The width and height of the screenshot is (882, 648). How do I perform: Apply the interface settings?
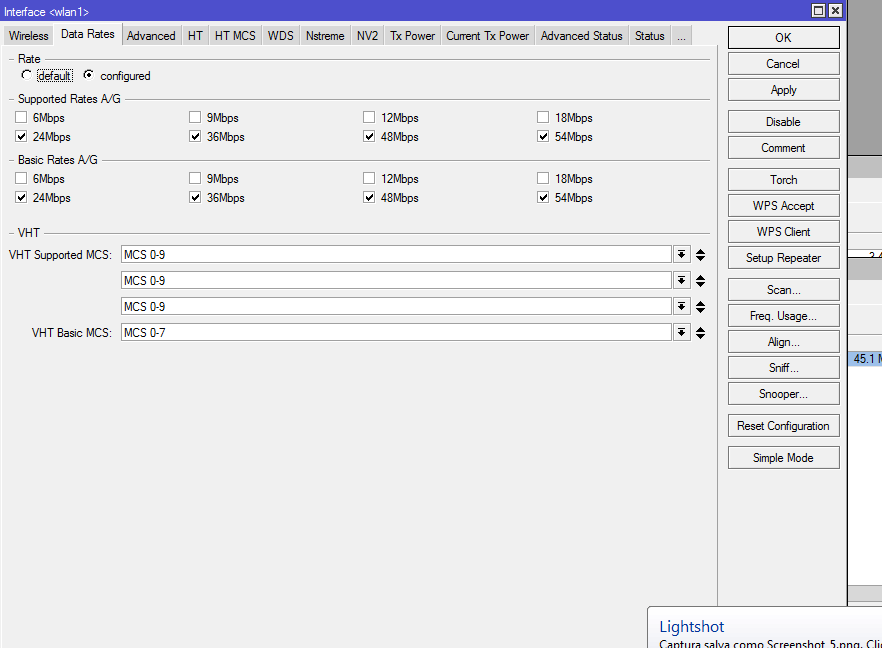coord(784,89)
